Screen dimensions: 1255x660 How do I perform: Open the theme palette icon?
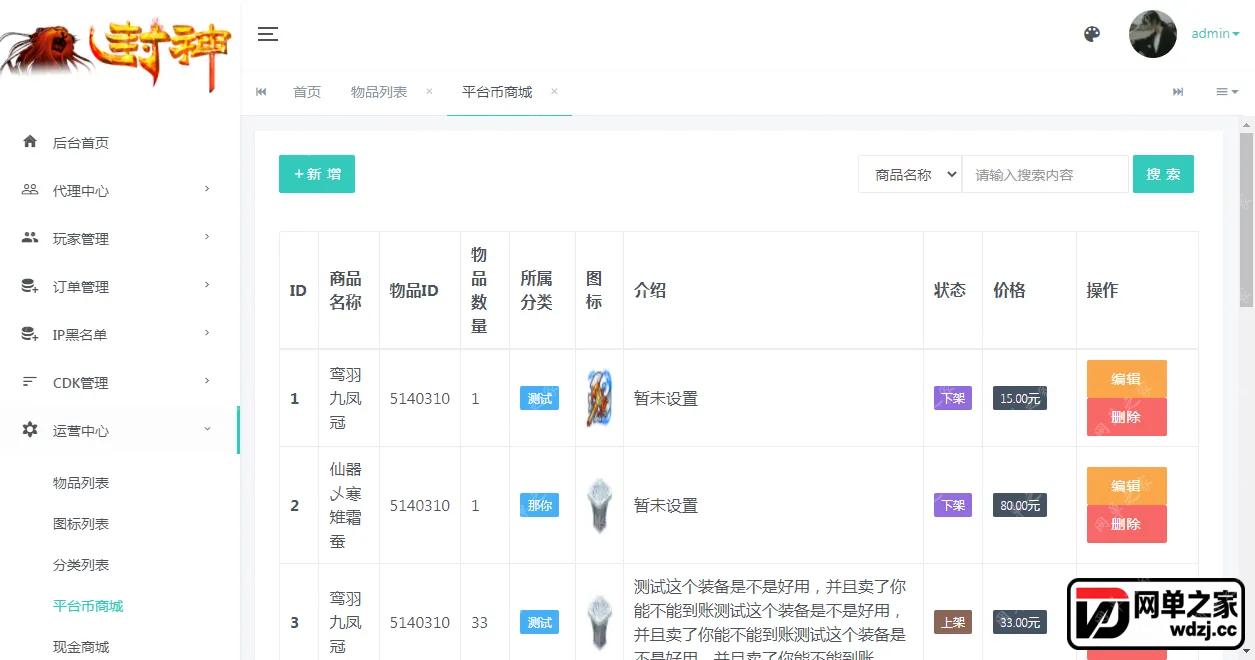1092,34
